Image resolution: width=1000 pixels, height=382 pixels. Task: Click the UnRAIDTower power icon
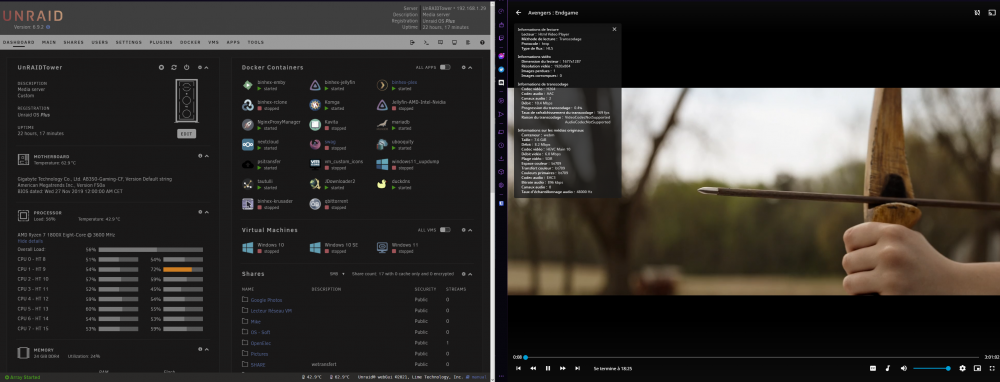coord(186,67)
